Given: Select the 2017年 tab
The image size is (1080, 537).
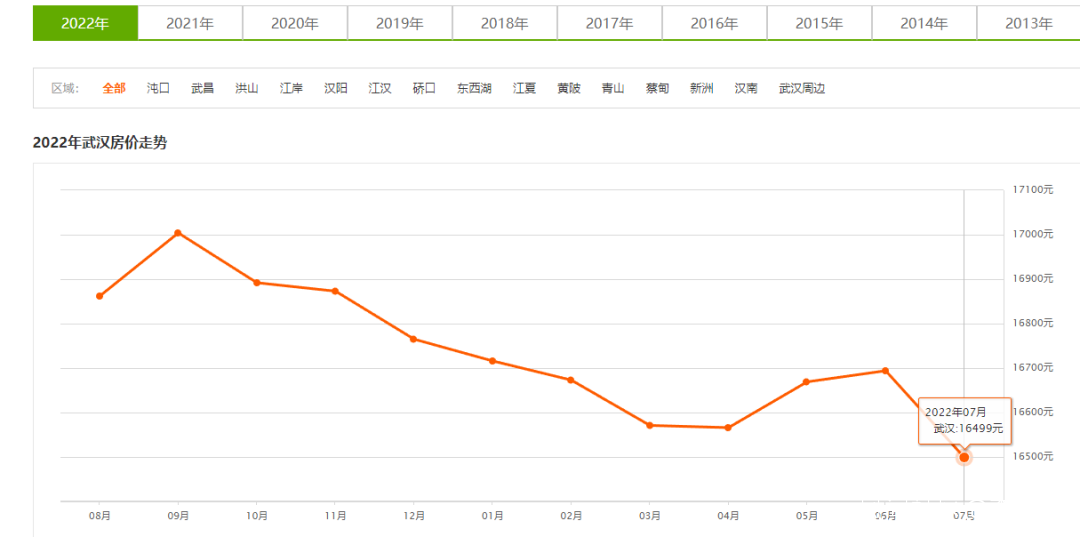Looking at the screenshot, I should 610,23.
